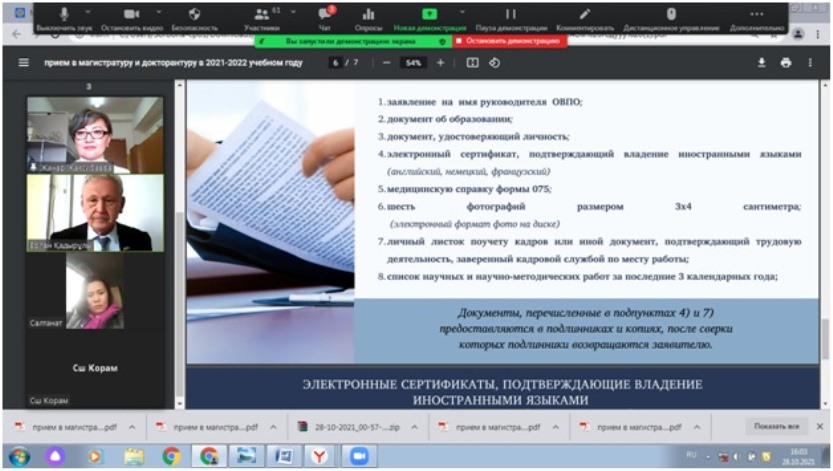Open the More options menu

[756, 15]
